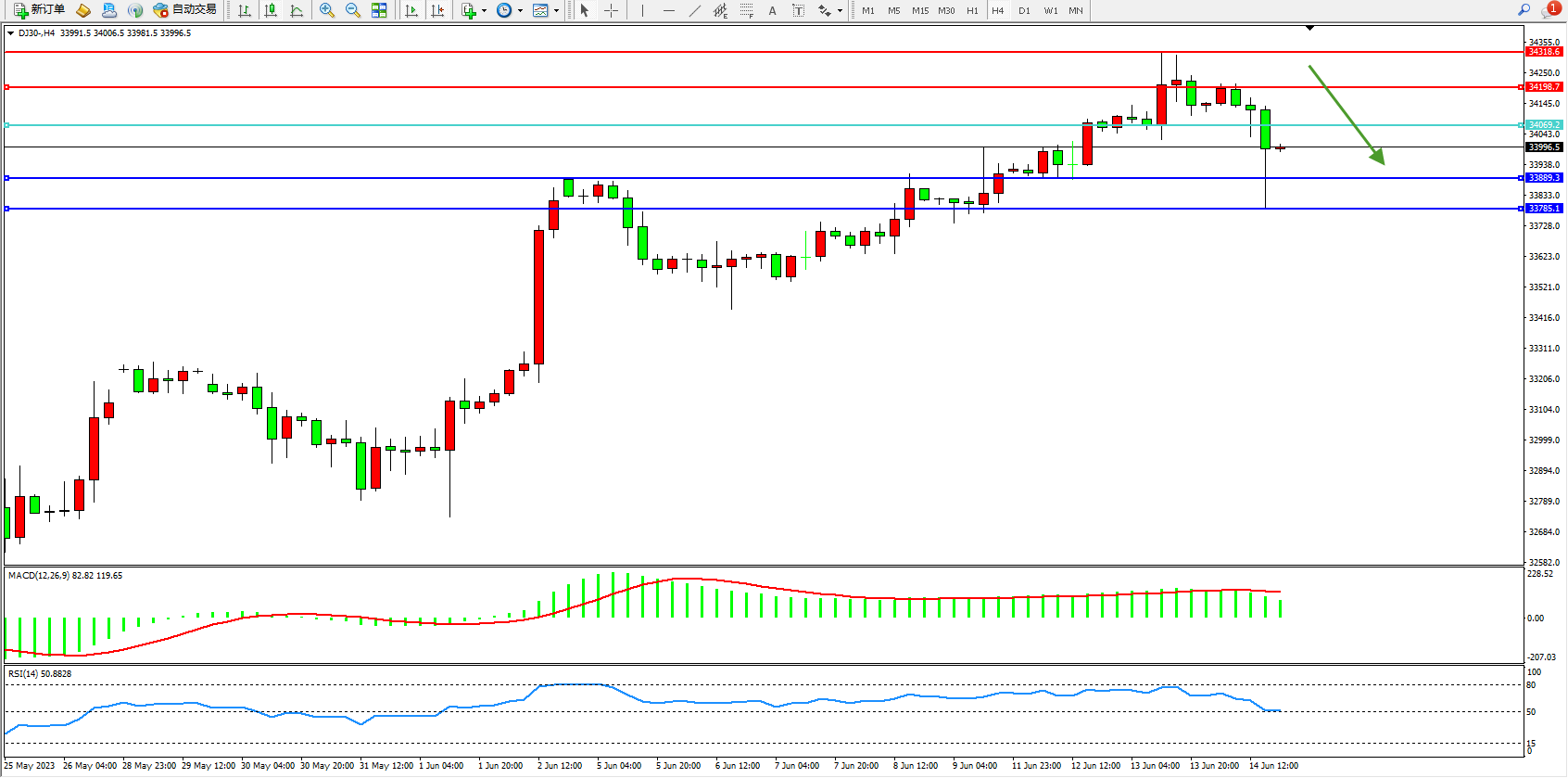Switch chart to candlestick mode
This screenshot has height=778, width=1568.
(271, 10)
